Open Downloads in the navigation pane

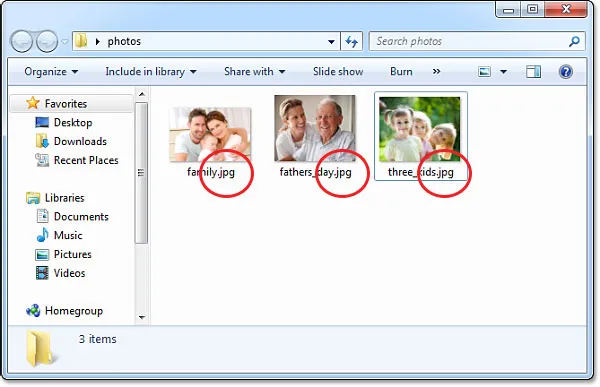pos(80,141)
